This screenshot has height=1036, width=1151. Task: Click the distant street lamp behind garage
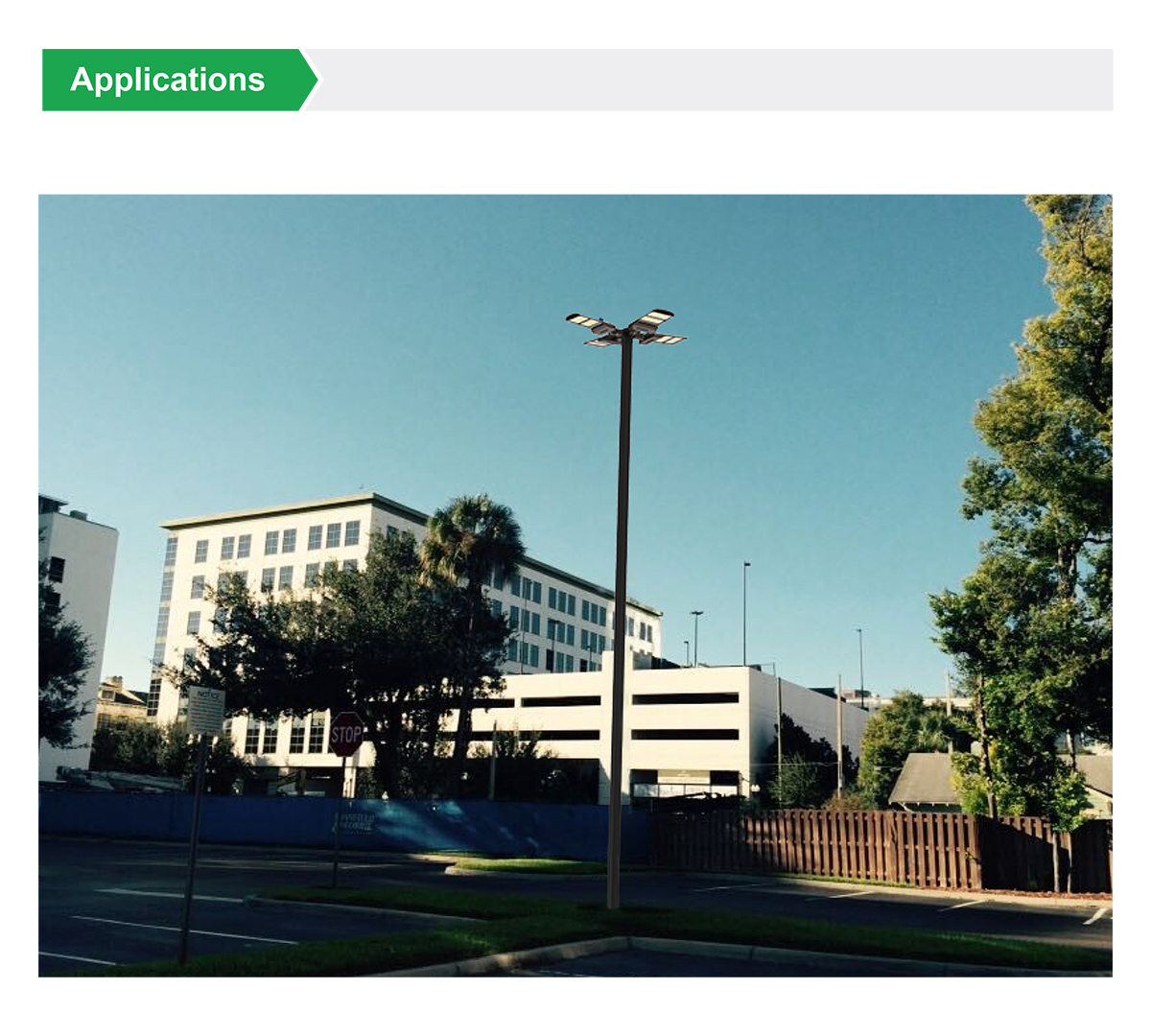[x=745, y=613]
